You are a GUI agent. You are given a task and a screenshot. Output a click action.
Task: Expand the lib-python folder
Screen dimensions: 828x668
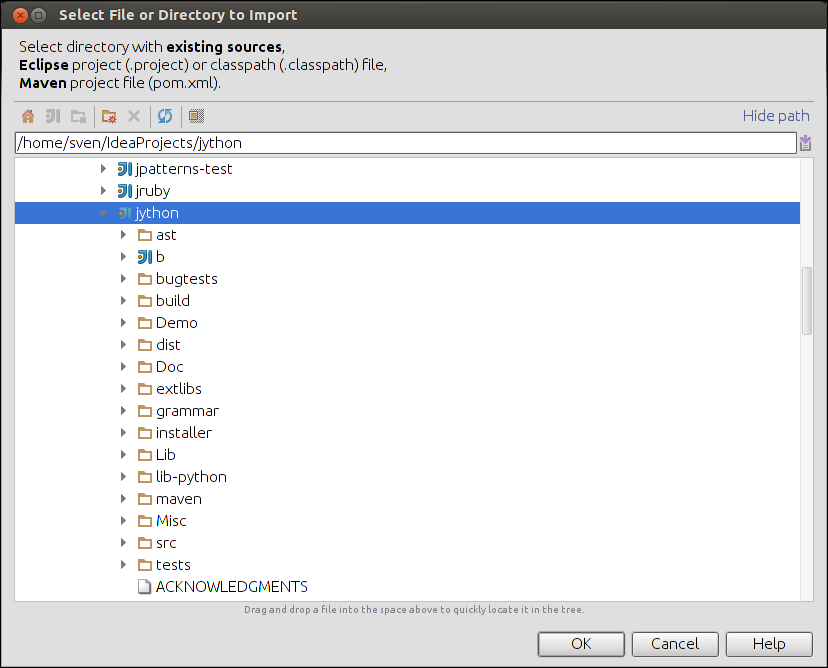coord(122,476)
